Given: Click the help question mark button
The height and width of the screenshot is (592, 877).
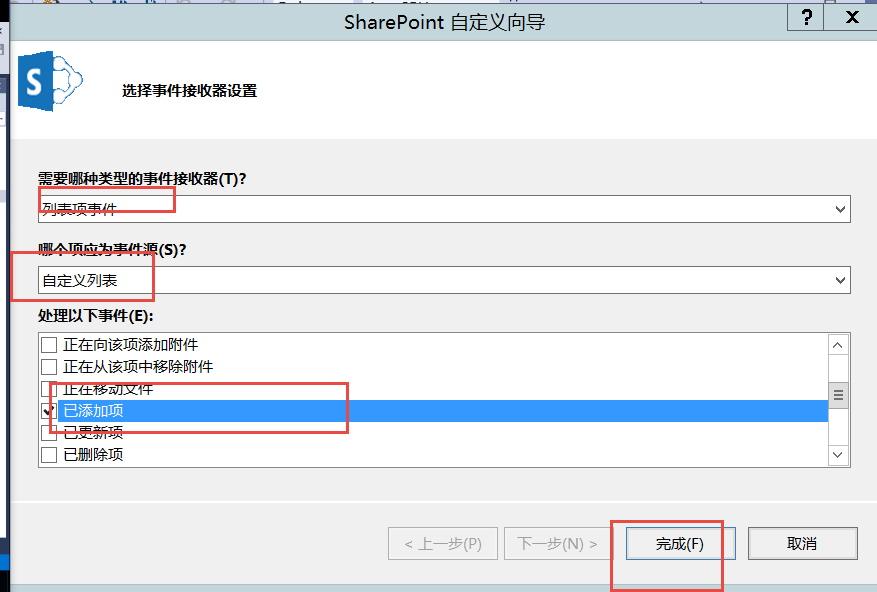Looking at the screenshot, I should tap(806, 17).
